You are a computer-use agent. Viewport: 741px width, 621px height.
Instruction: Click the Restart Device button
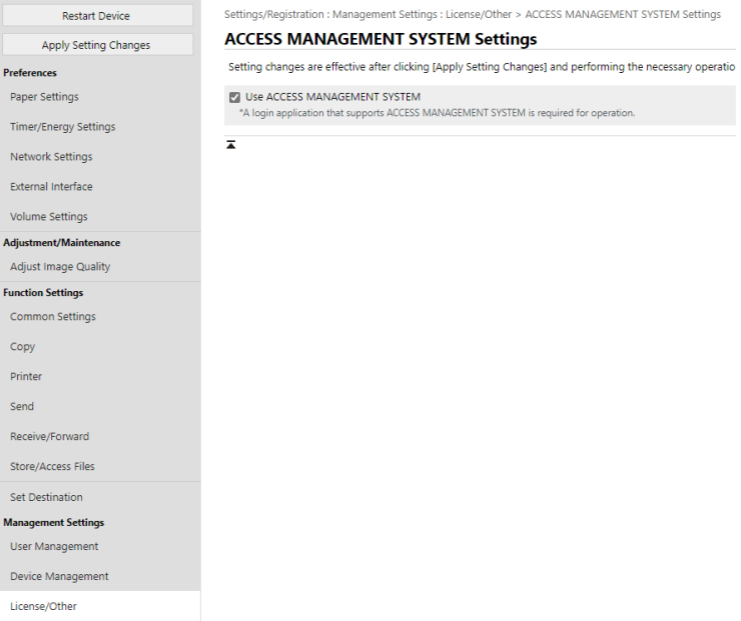[96, 16]
